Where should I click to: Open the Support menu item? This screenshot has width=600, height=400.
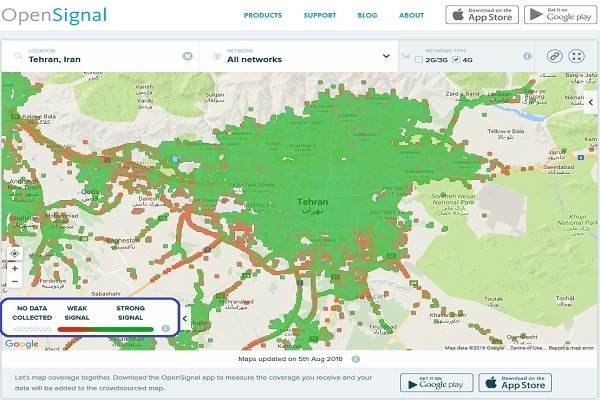(x=319, y=16)
